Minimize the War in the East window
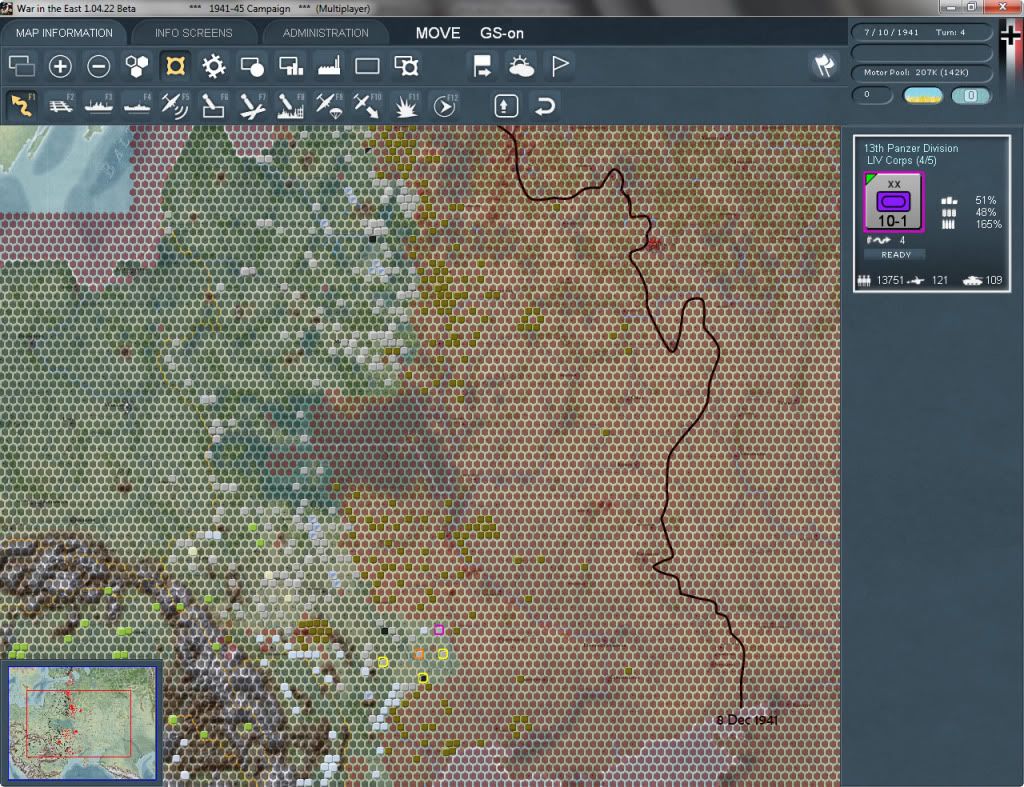 click(x=950, y=7)
